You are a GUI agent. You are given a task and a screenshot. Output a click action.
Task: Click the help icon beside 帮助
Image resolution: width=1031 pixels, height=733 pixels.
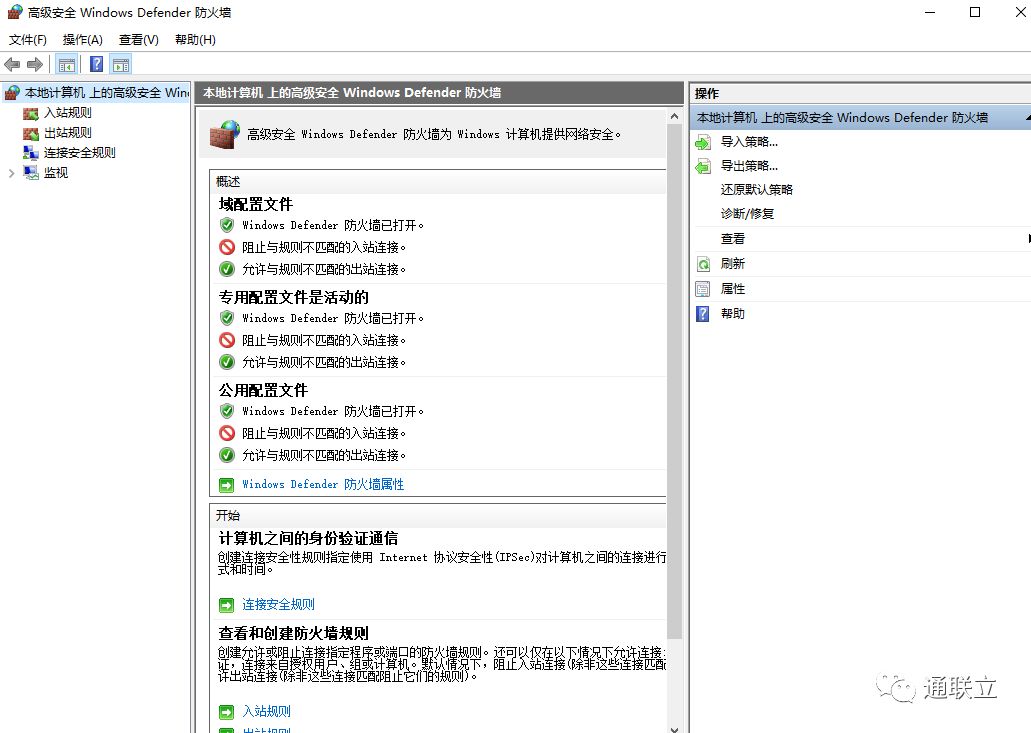point(703,314)
